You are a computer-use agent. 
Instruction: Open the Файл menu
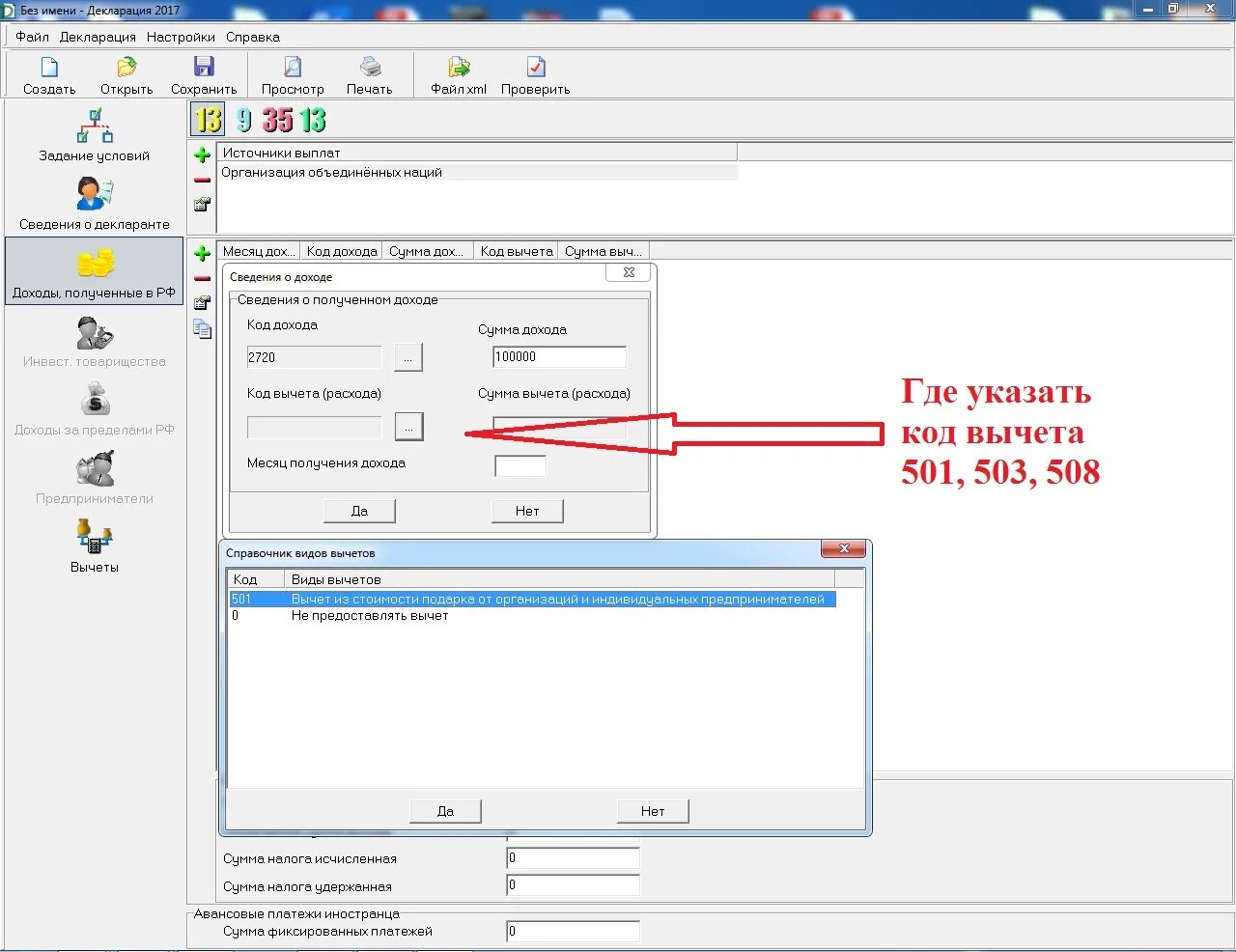click(x=32, y=37)
